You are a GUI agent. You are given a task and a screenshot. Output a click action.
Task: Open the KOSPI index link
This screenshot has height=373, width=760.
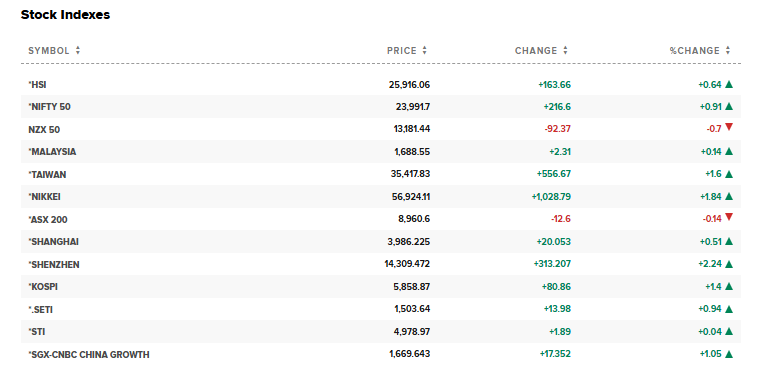pos(43,287)
